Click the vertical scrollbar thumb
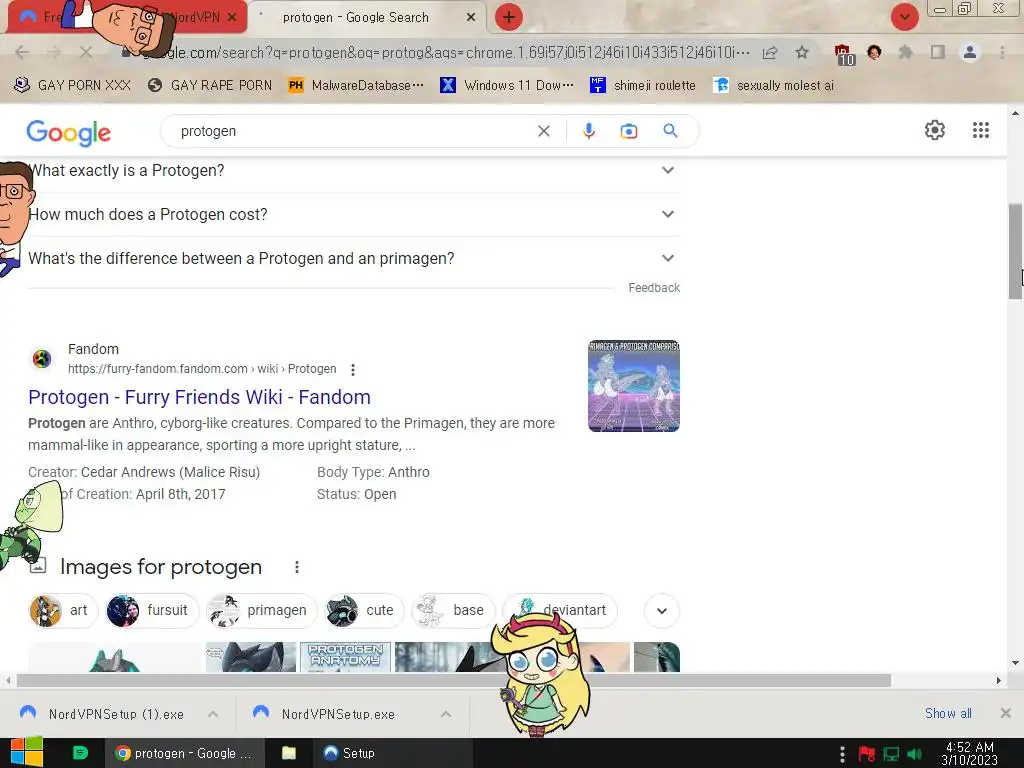This screenshot has height=768, width=1024. (1015, 251)
